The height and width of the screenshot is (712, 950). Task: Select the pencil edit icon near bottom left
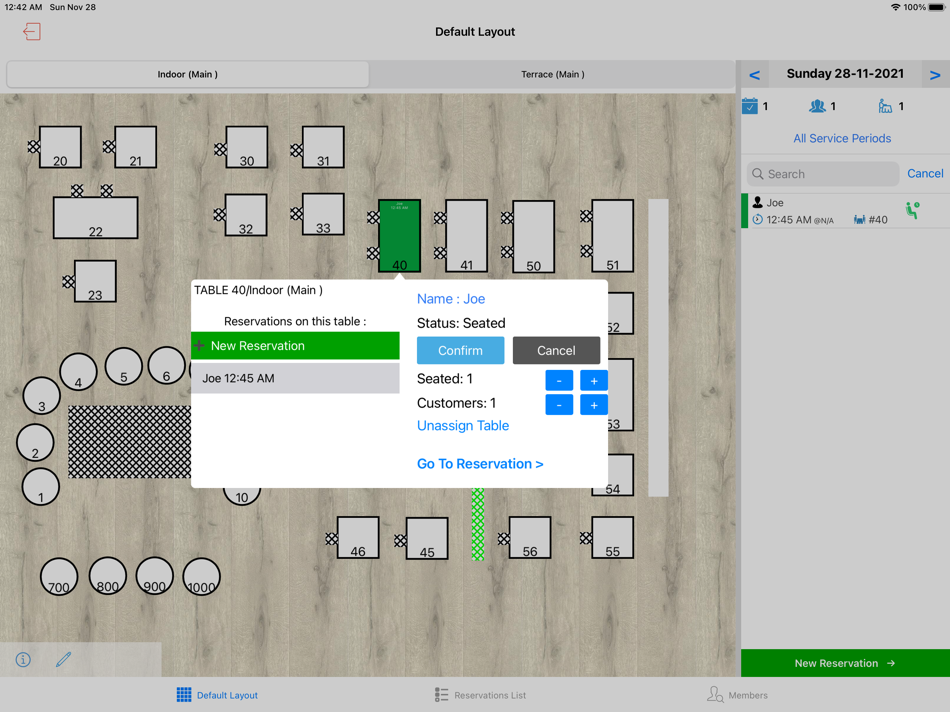[x=64, y=659]
